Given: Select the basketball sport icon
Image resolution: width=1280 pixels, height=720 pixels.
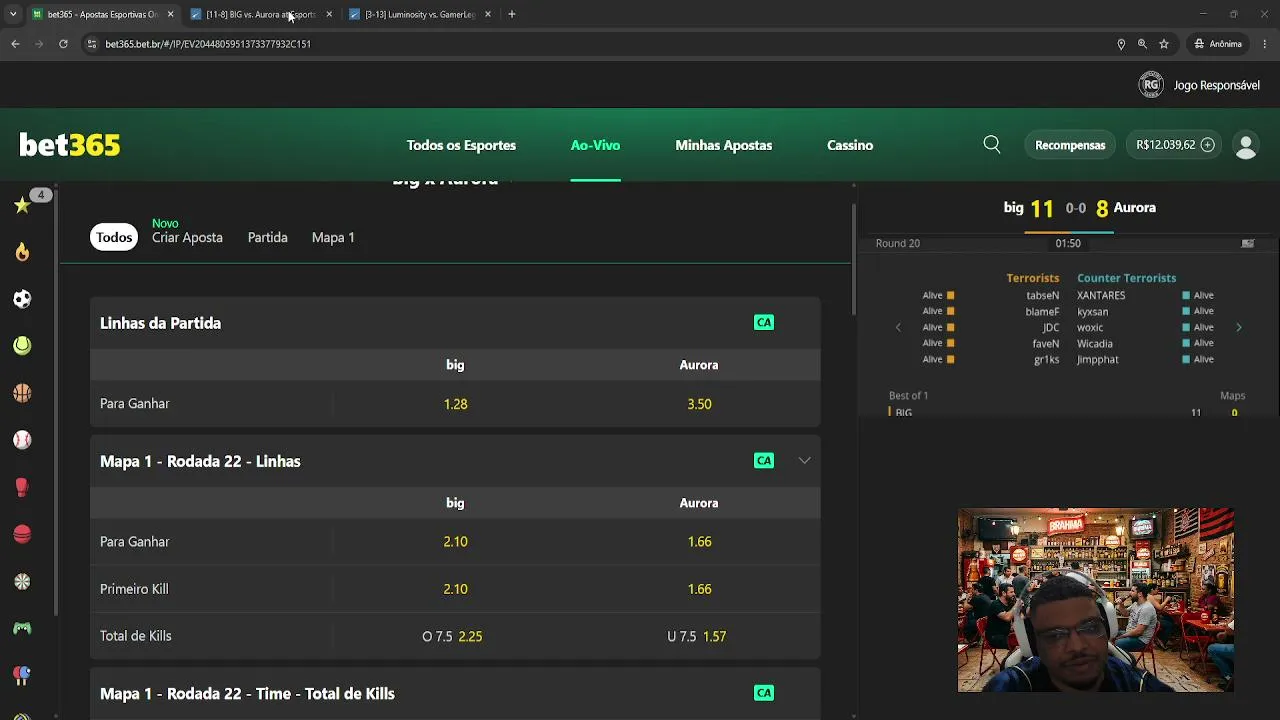Looking at the screenshot, I should (x=22, y=393).
